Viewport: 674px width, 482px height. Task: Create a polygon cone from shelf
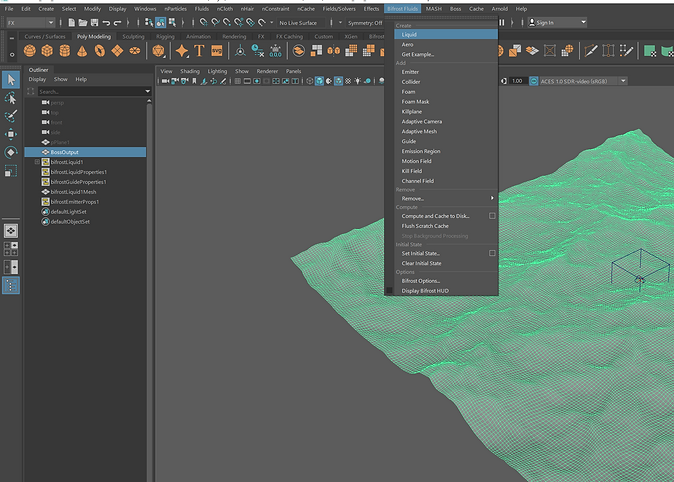coord(82,51)
